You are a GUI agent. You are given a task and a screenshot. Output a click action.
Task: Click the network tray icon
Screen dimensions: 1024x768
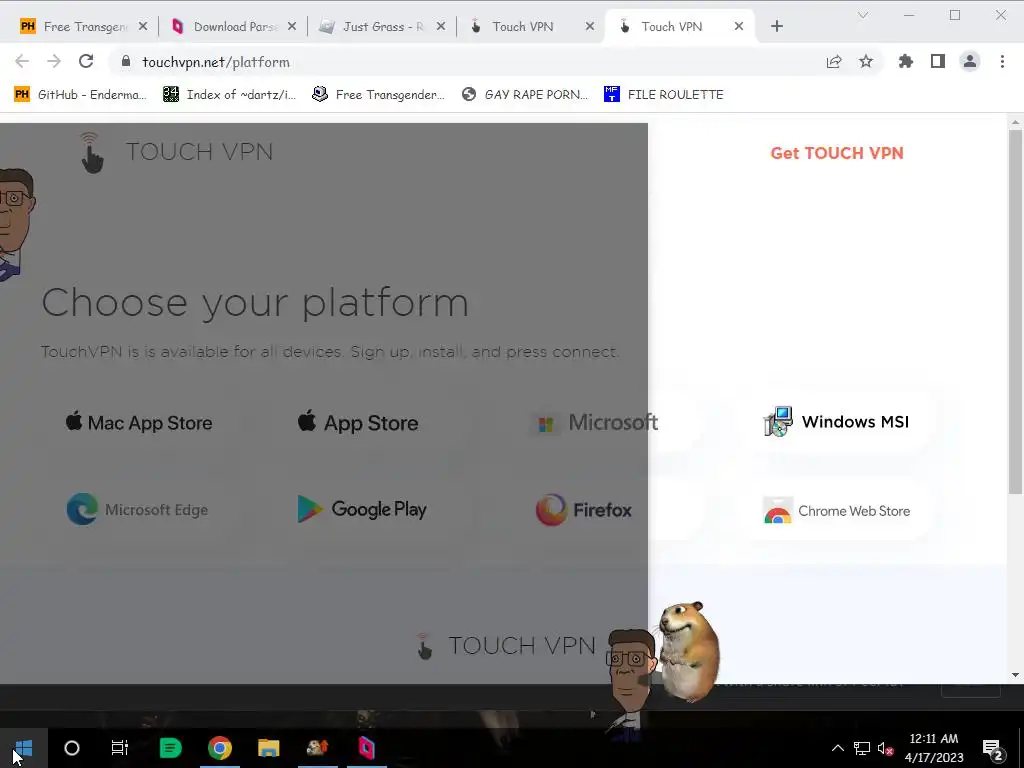[861, 748]
